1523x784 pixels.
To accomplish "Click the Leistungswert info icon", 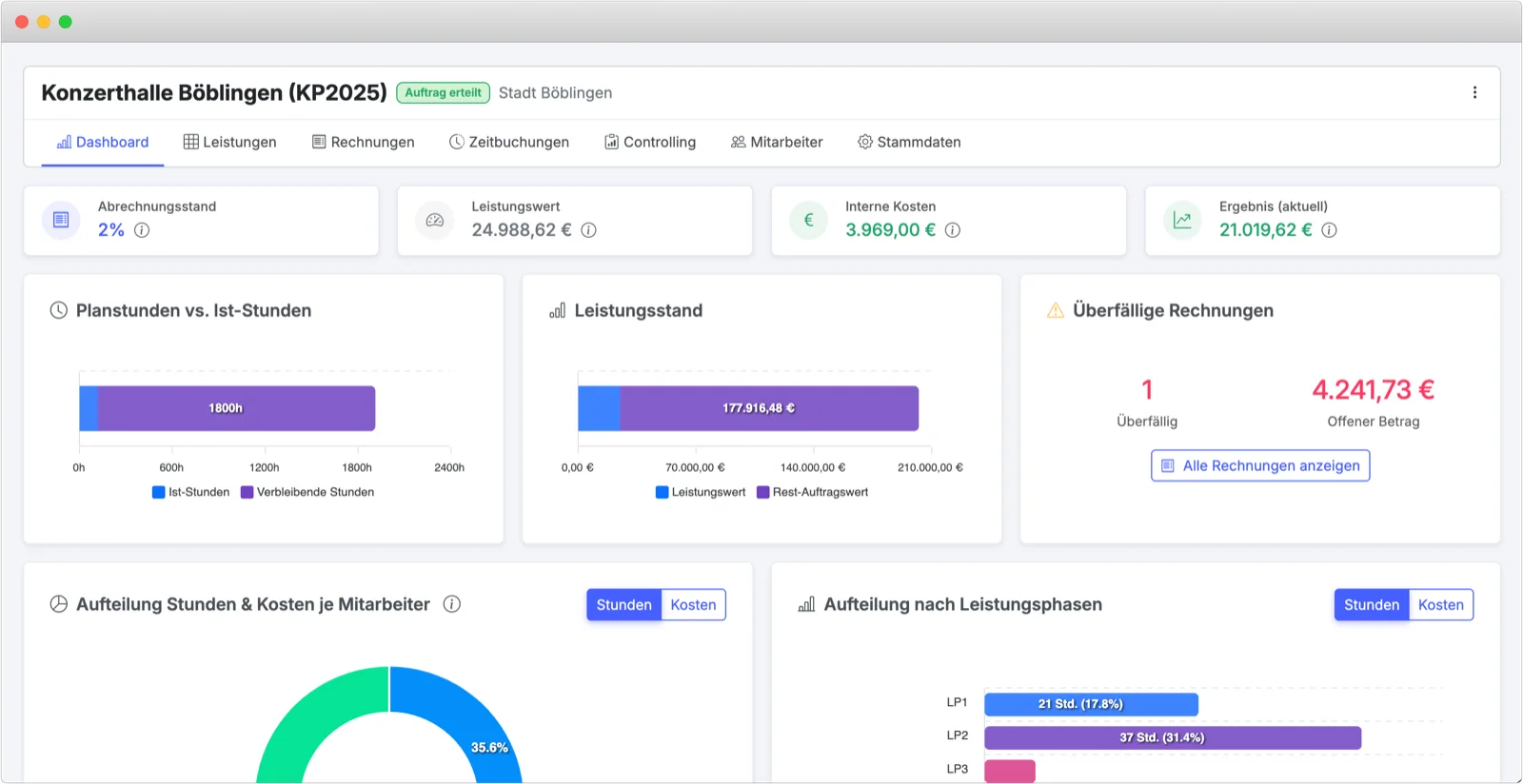I will [x=588, y=230].
